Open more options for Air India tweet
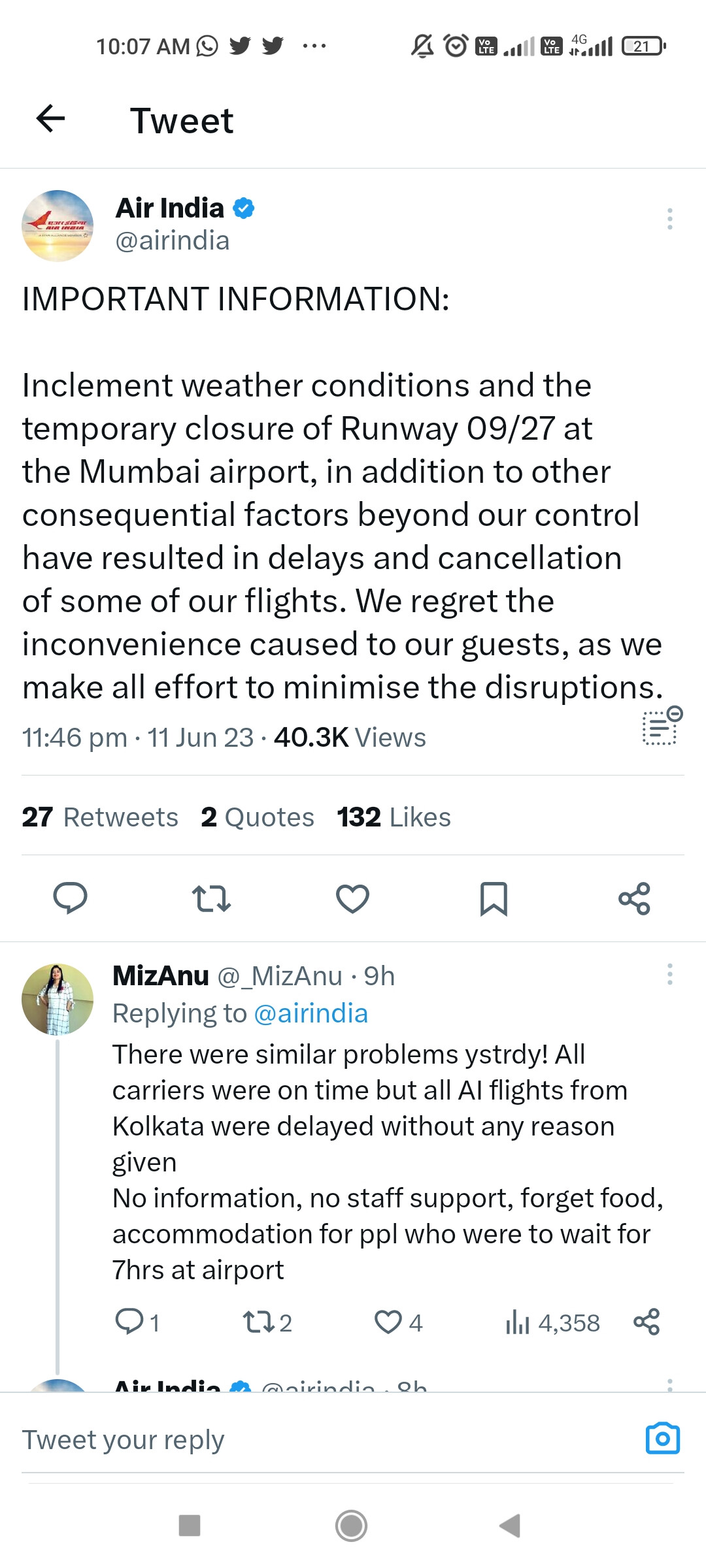 pyautogui.click(x=669, y=219)
